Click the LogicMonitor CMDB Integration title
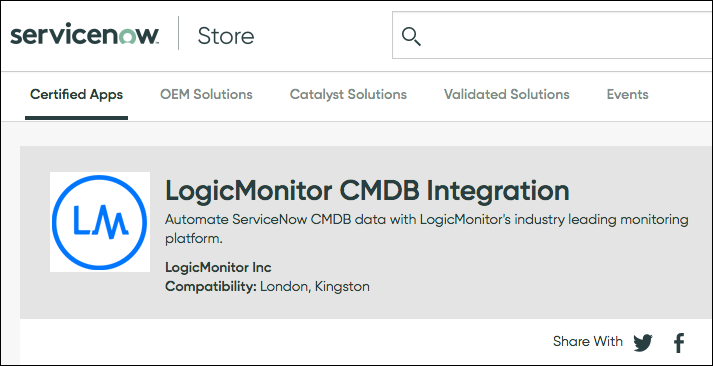Screen dimensions: 713x366 367,191
